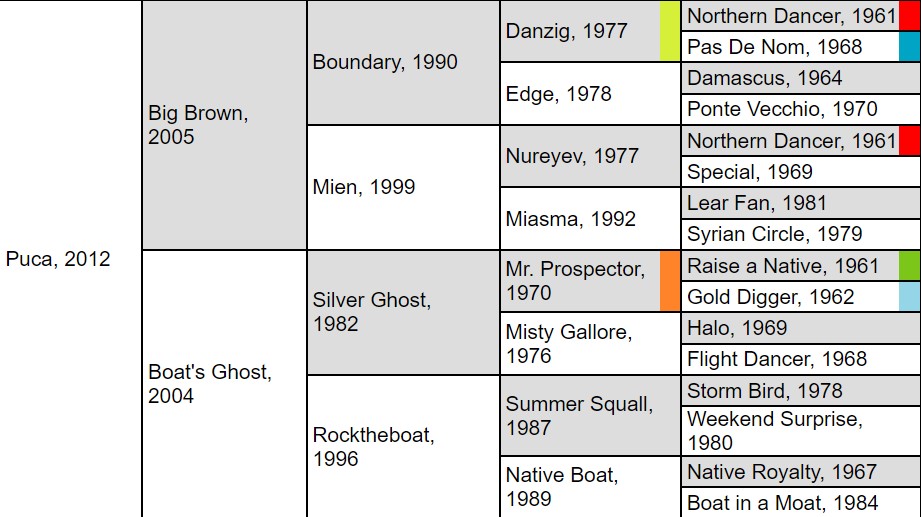
Task: Click the orange swatch beside Mr. Prospector
Action: (x=670, y=281)
